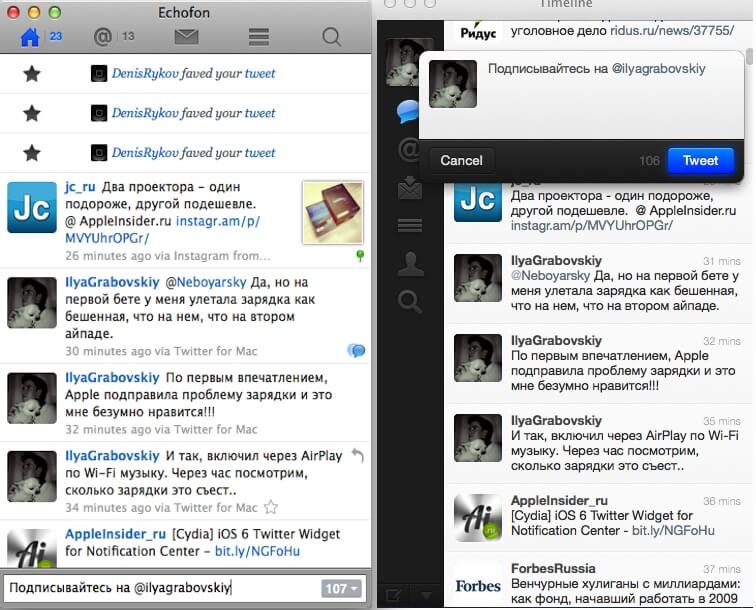
Task: Click reply arrow on the AirPlay tweet
Action: [x=357, y=455]
